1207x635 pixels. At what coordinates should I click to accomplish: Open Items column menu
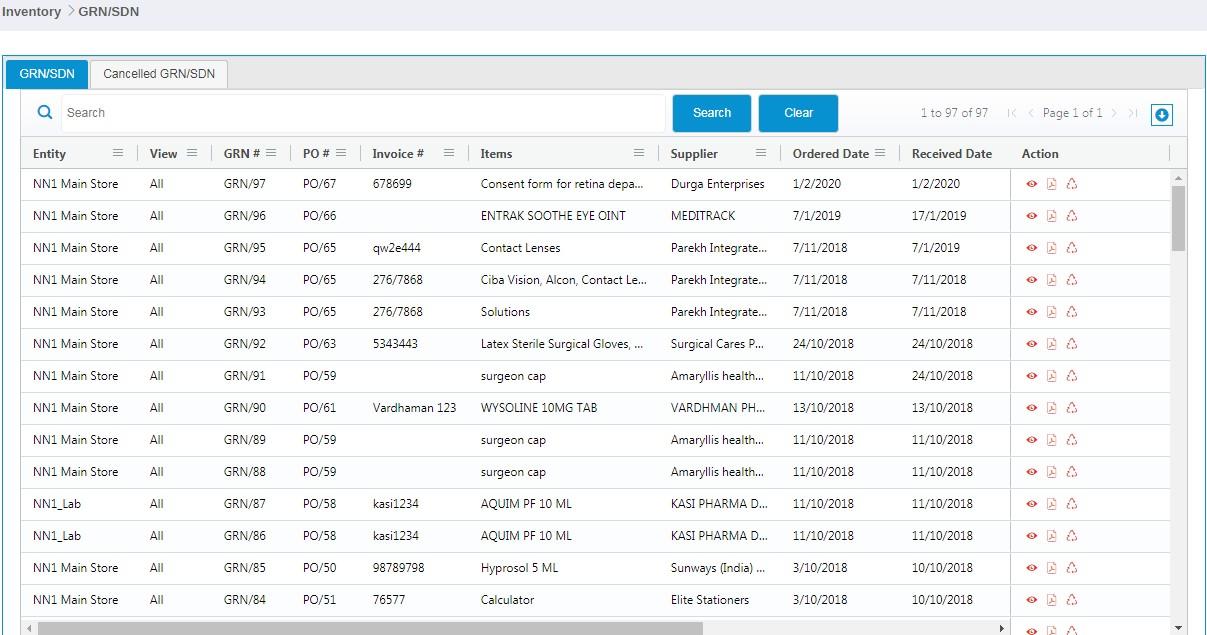click(639, 153)
